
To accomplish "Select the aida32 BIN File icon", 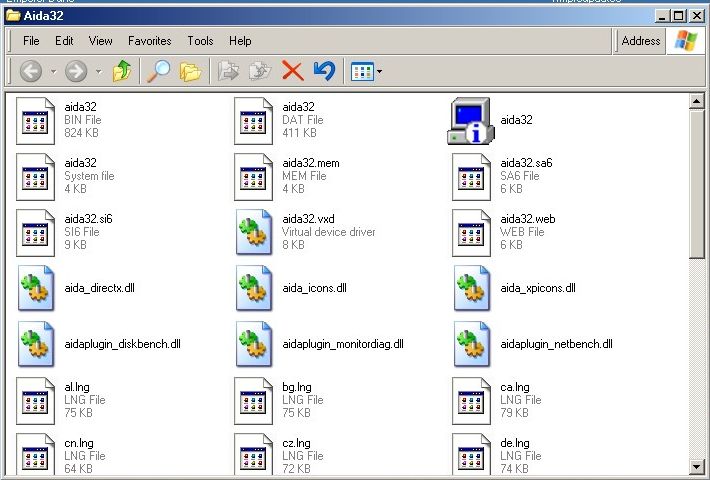I will [x=35, y=121].
